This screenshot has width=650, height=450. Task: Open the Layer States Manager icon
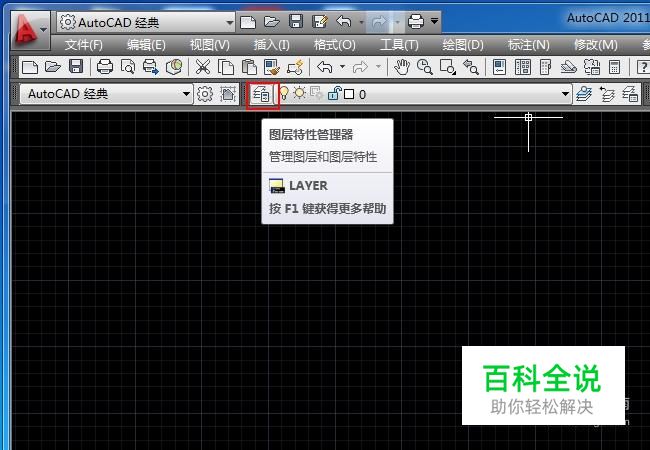click(630, 94)
